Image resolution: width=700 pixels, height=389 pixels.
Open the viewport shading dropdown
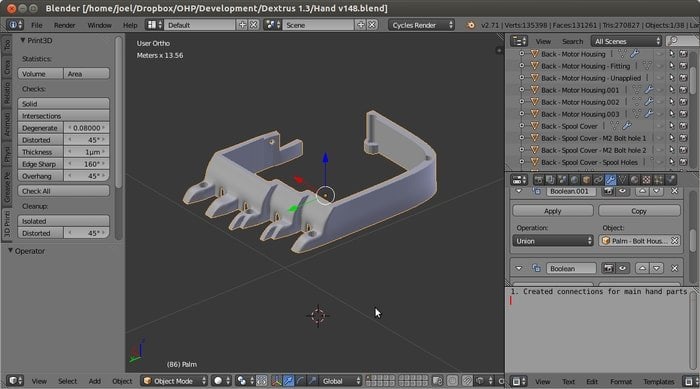click(x=221, y=381)
